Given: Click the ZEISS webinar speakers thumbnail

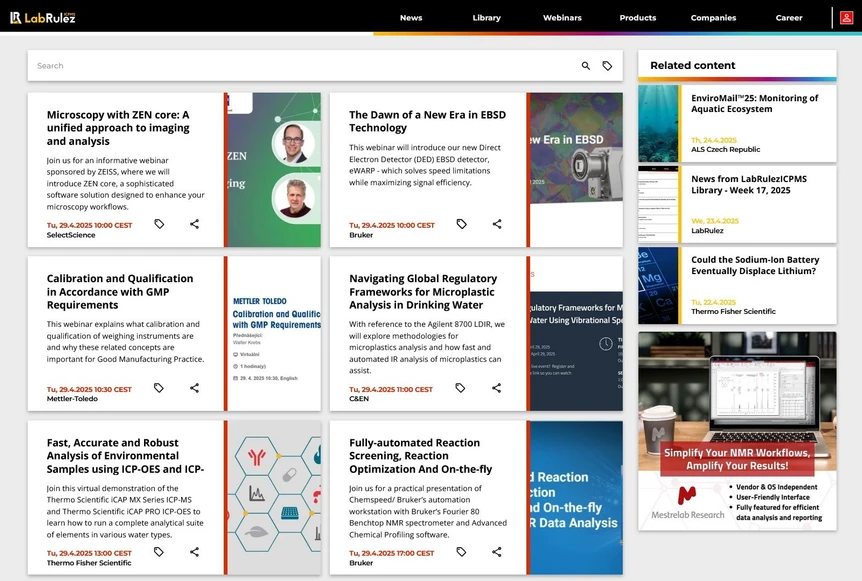Looking at the screenshot, I should click(274, 169).
